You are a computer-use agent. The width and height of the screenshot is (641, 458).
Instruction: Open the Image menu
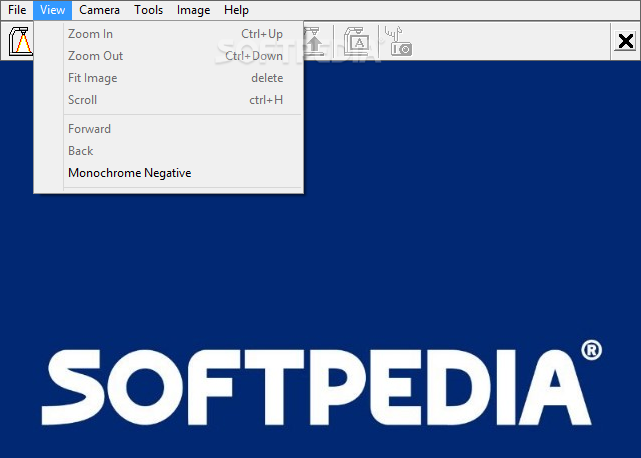tap(193, 10)
